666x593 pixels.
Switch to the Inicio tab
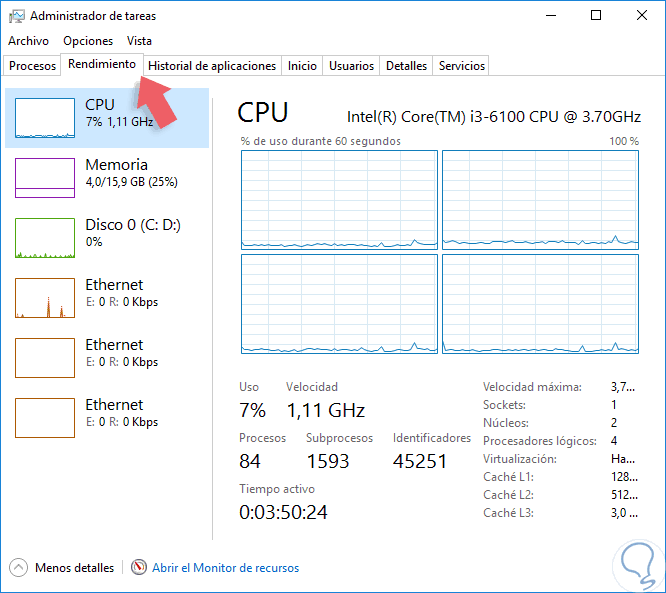302,66
